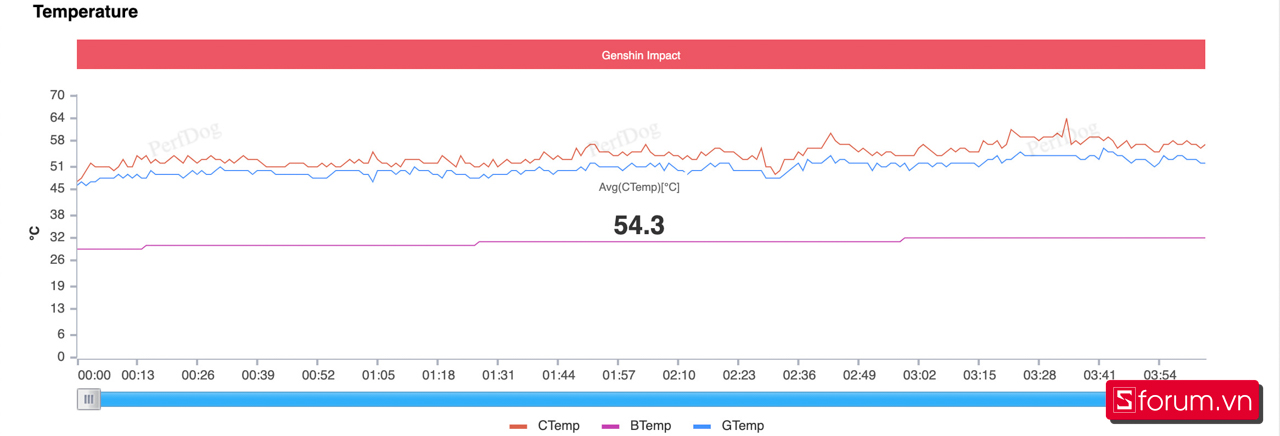The image size is (1280, 436).
Task: Click the blue time range scrollbar track
Action: coord(600,400)
